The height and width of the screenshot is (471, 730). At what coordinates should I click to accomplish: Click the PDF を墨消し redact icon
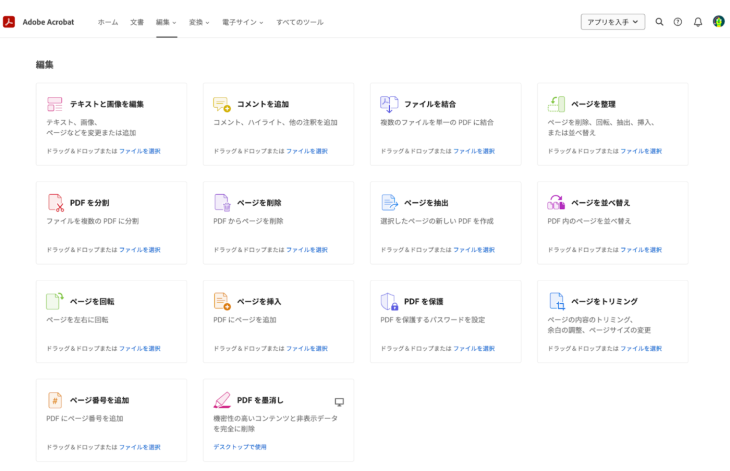222,400
